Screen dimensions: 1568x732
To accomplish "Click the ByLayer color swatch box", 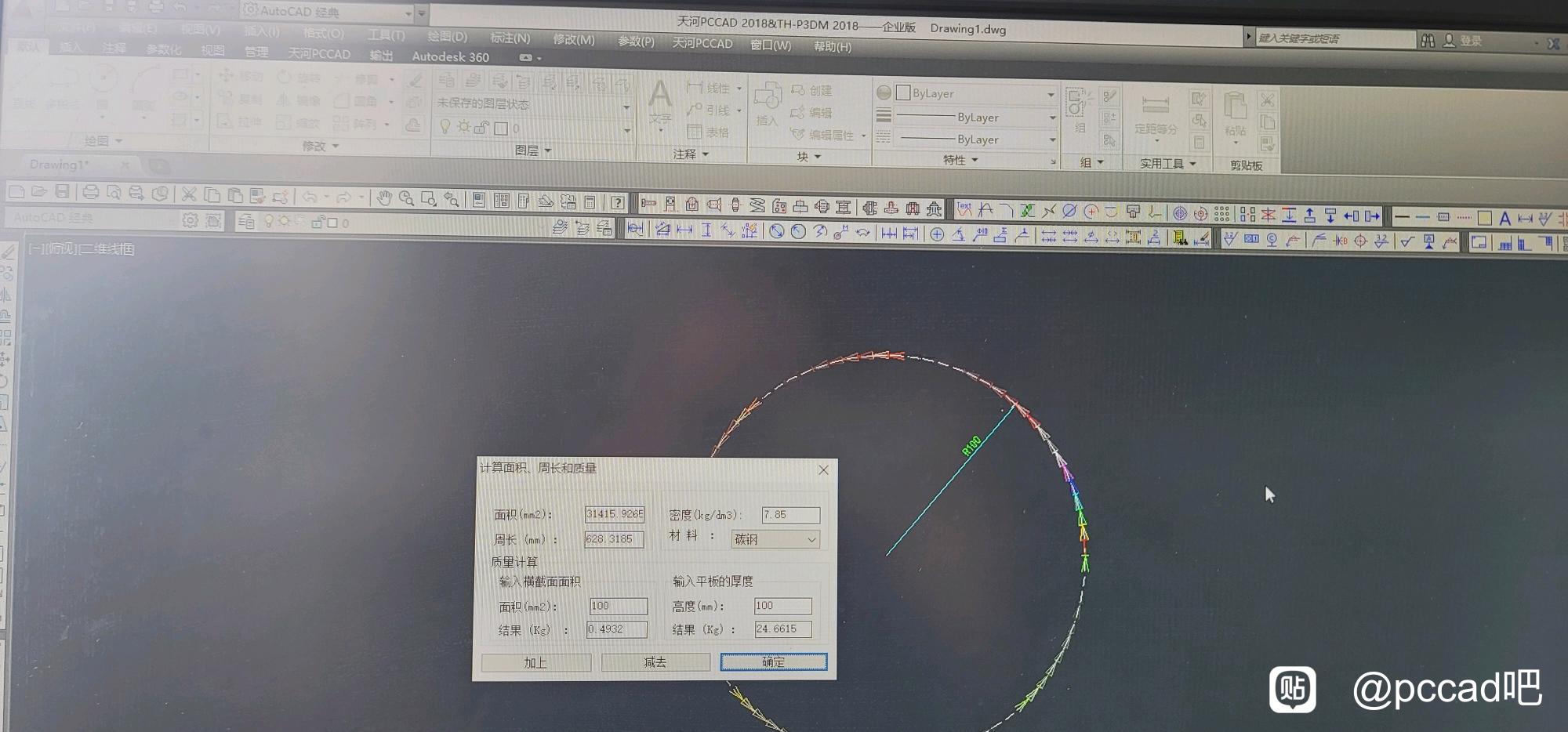I will 903,92.
